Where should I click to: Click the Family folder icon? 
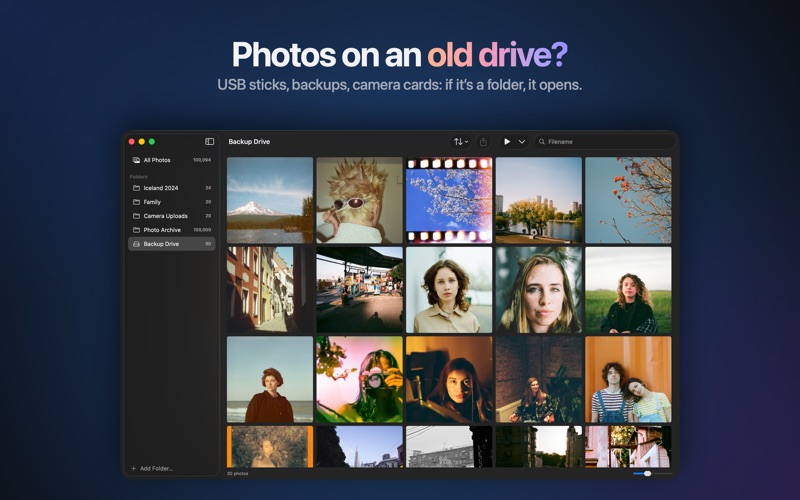click(136, 202)
